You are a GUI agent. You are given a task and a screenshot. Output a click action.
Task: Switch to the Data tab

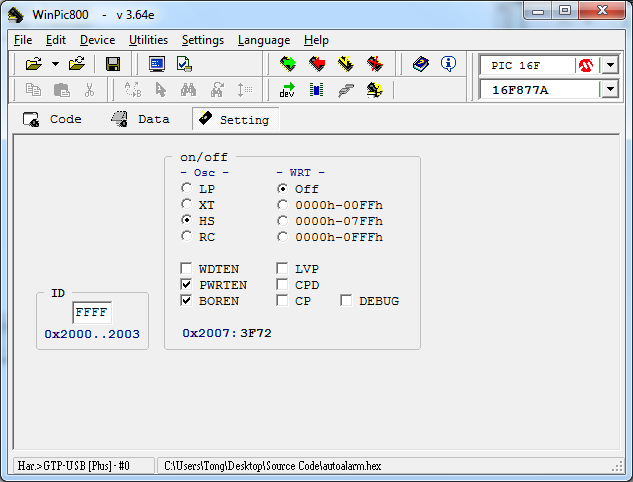pyautogui.click(x=140, y=119)
